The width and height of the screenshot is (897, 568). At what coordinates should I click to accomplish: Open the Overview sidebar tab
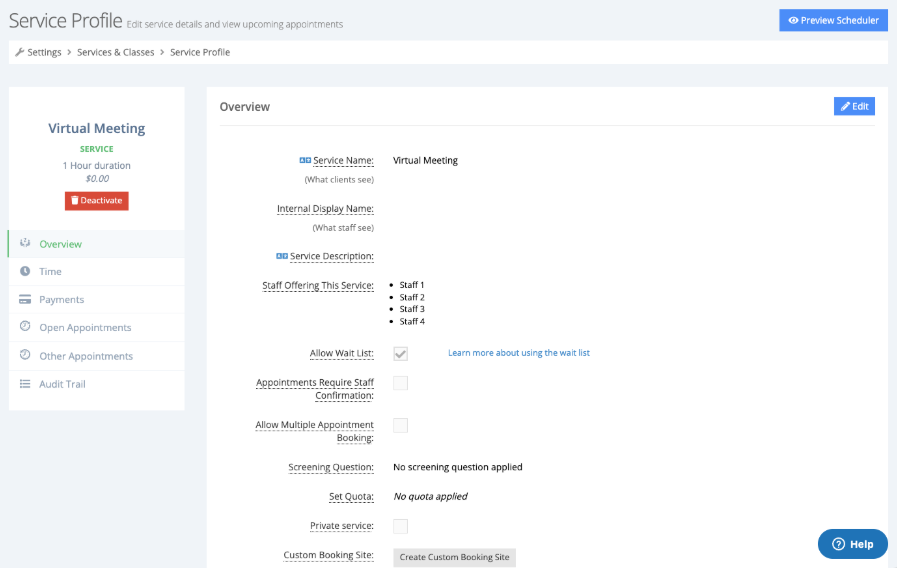pyautogui.click(x=97, y=244)
